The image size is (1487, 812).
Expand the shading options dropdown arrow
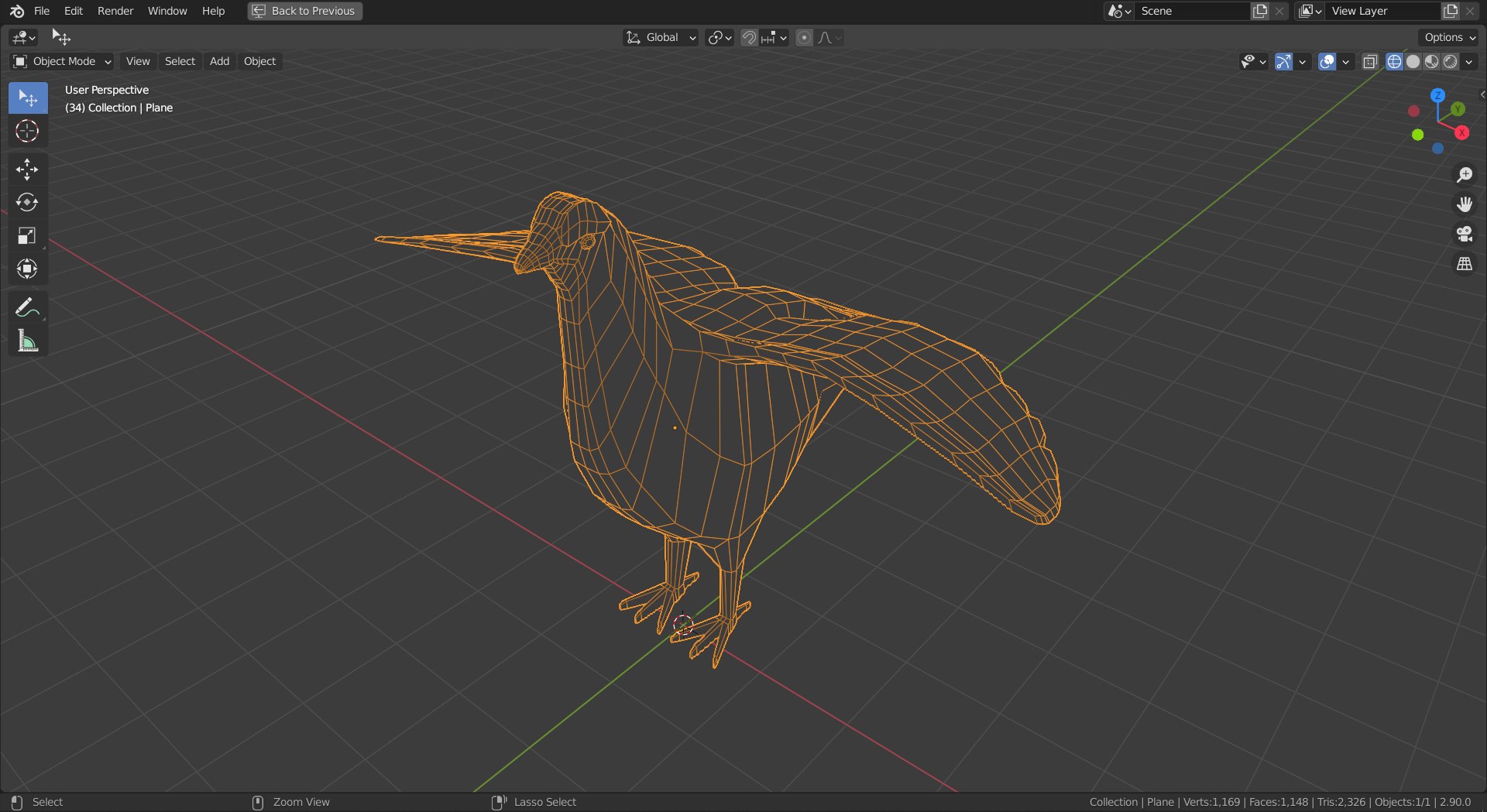1469,61
